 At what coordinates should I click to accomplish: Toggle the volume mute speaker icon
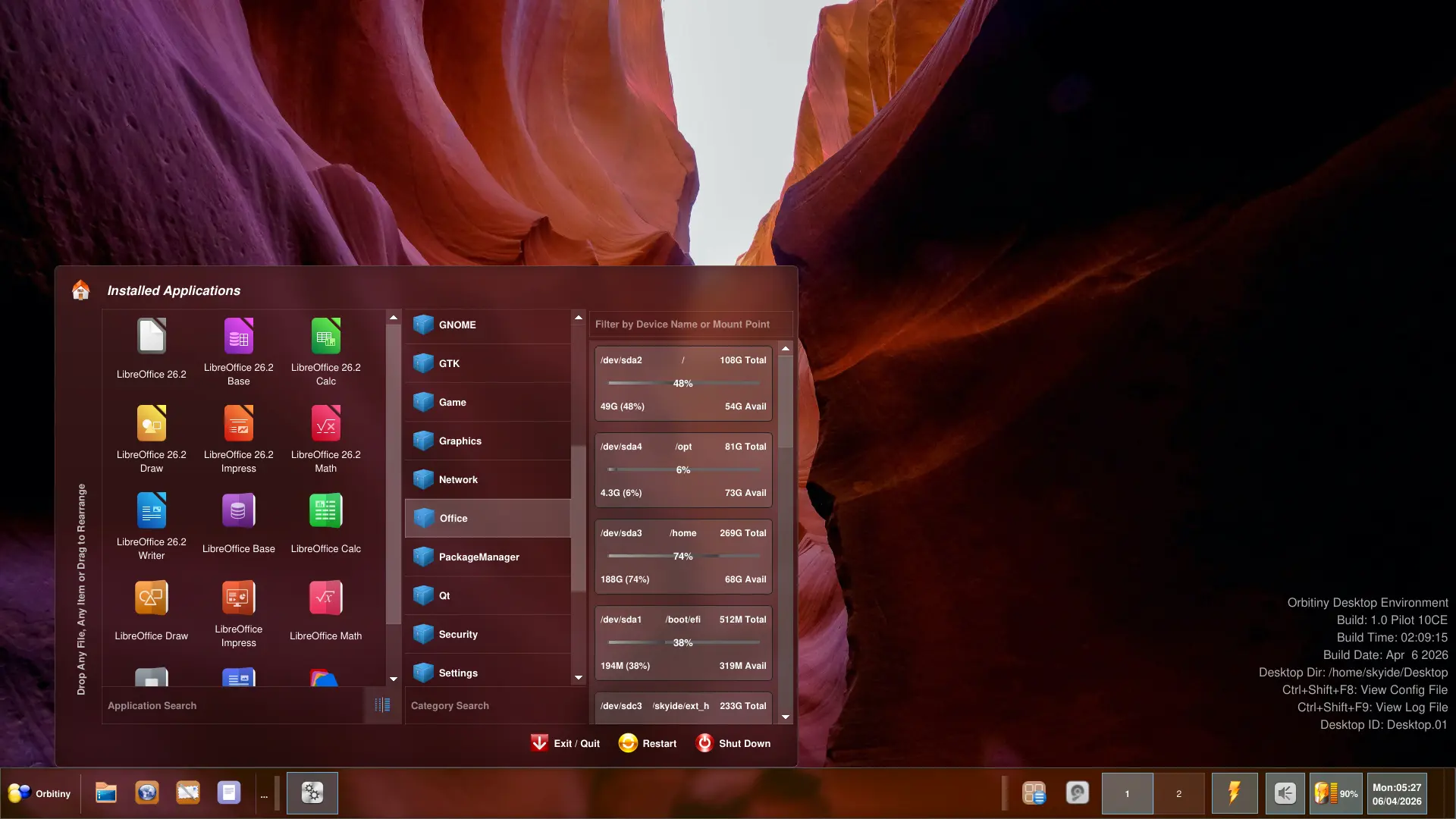[x=1285, y=793]
